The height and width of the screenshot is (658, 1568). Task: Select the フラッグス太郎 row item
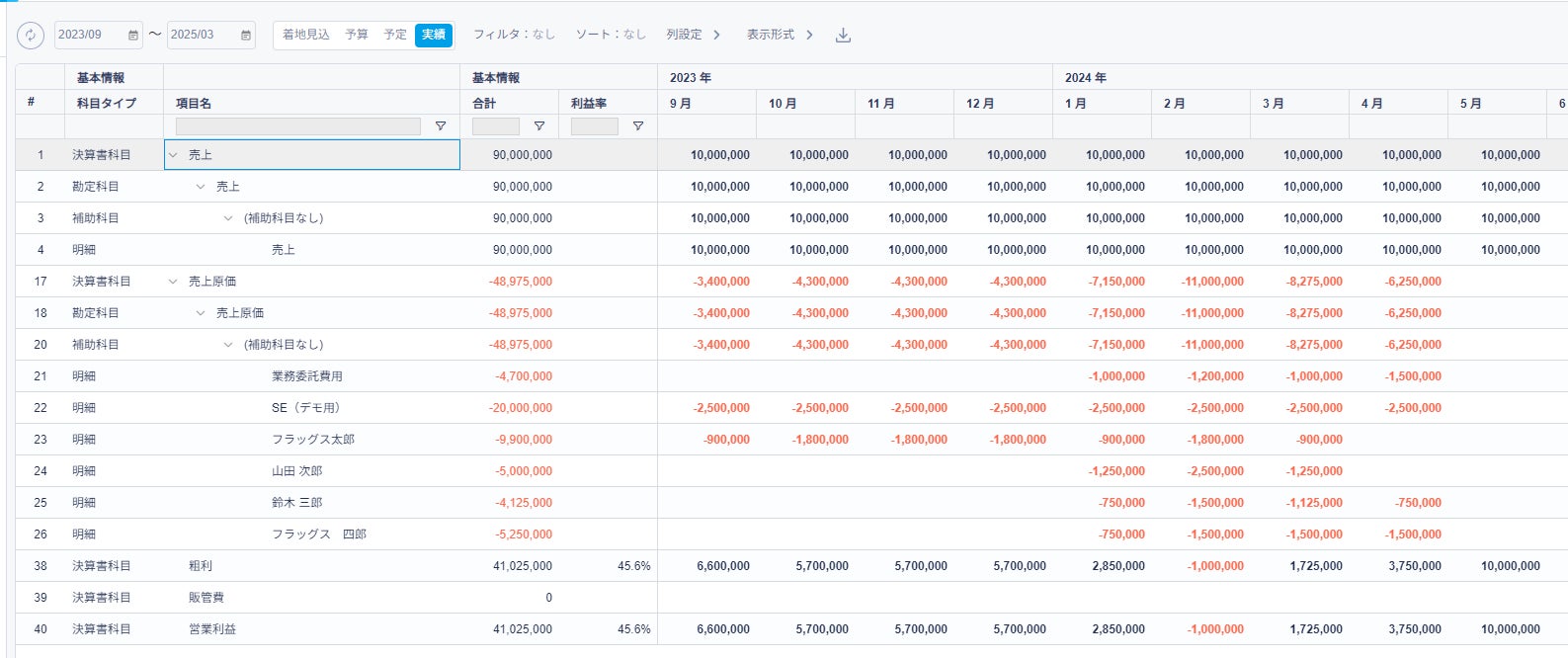click(313, 440)
